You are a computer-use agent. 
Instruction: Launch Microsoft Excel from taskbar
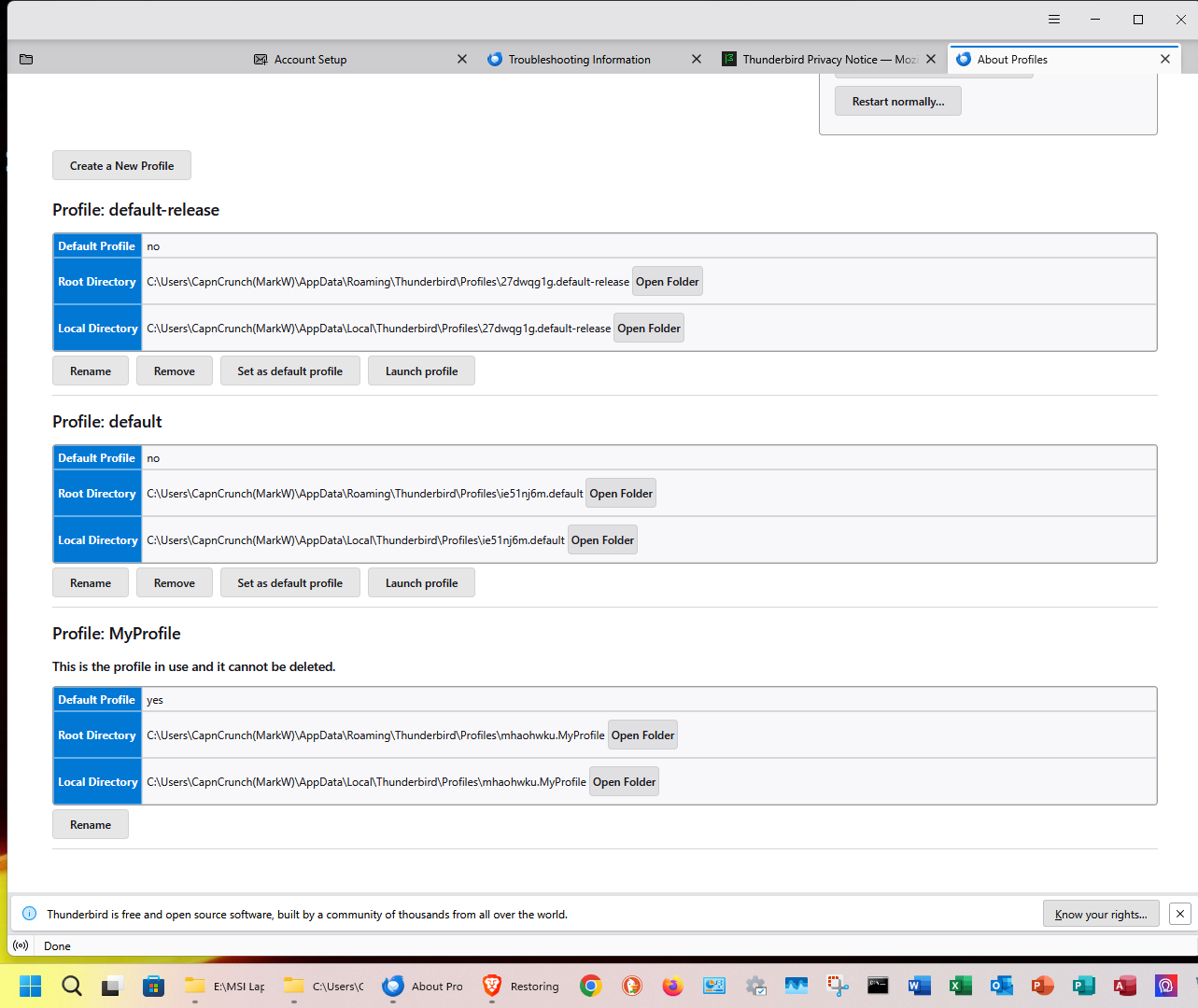coord(961,986)
